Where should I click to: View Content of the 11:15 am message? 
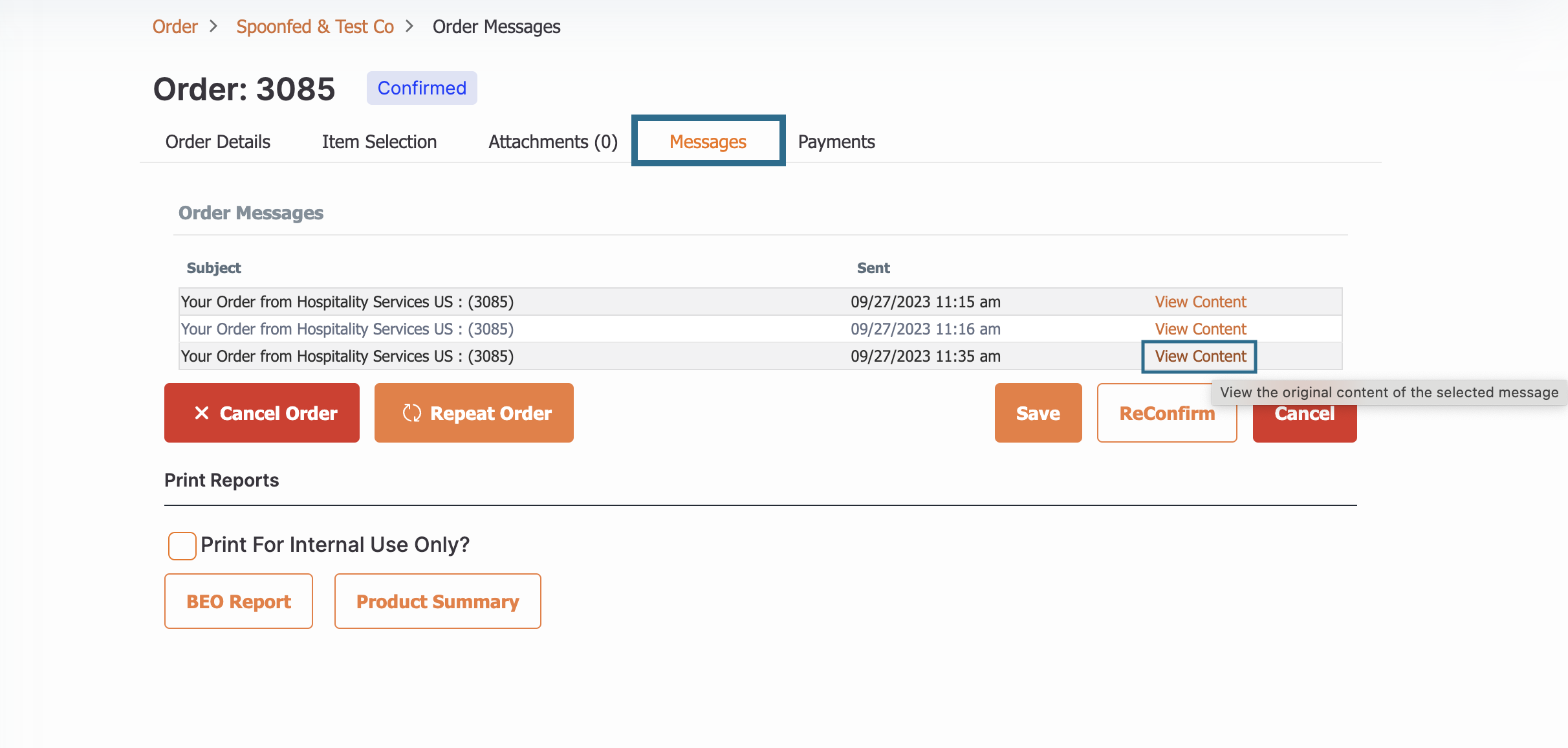point(1201,302)
